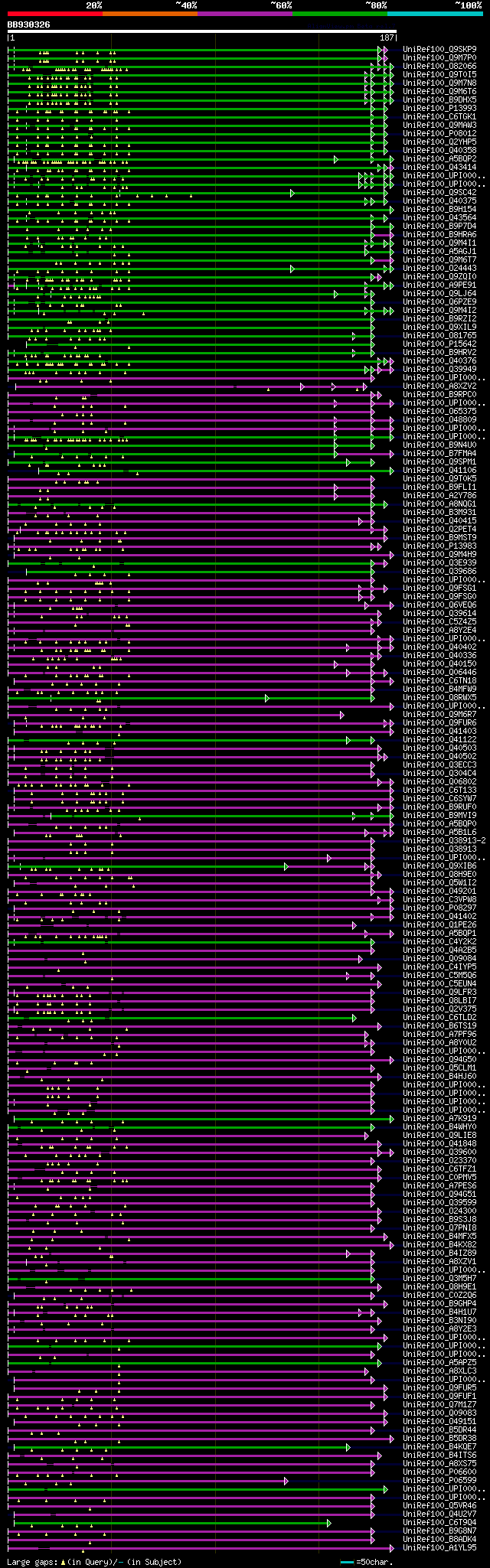Select hit label UniRef100_Q9T0I5
This screenshot has width=490, height=1568.
(439, 74)
